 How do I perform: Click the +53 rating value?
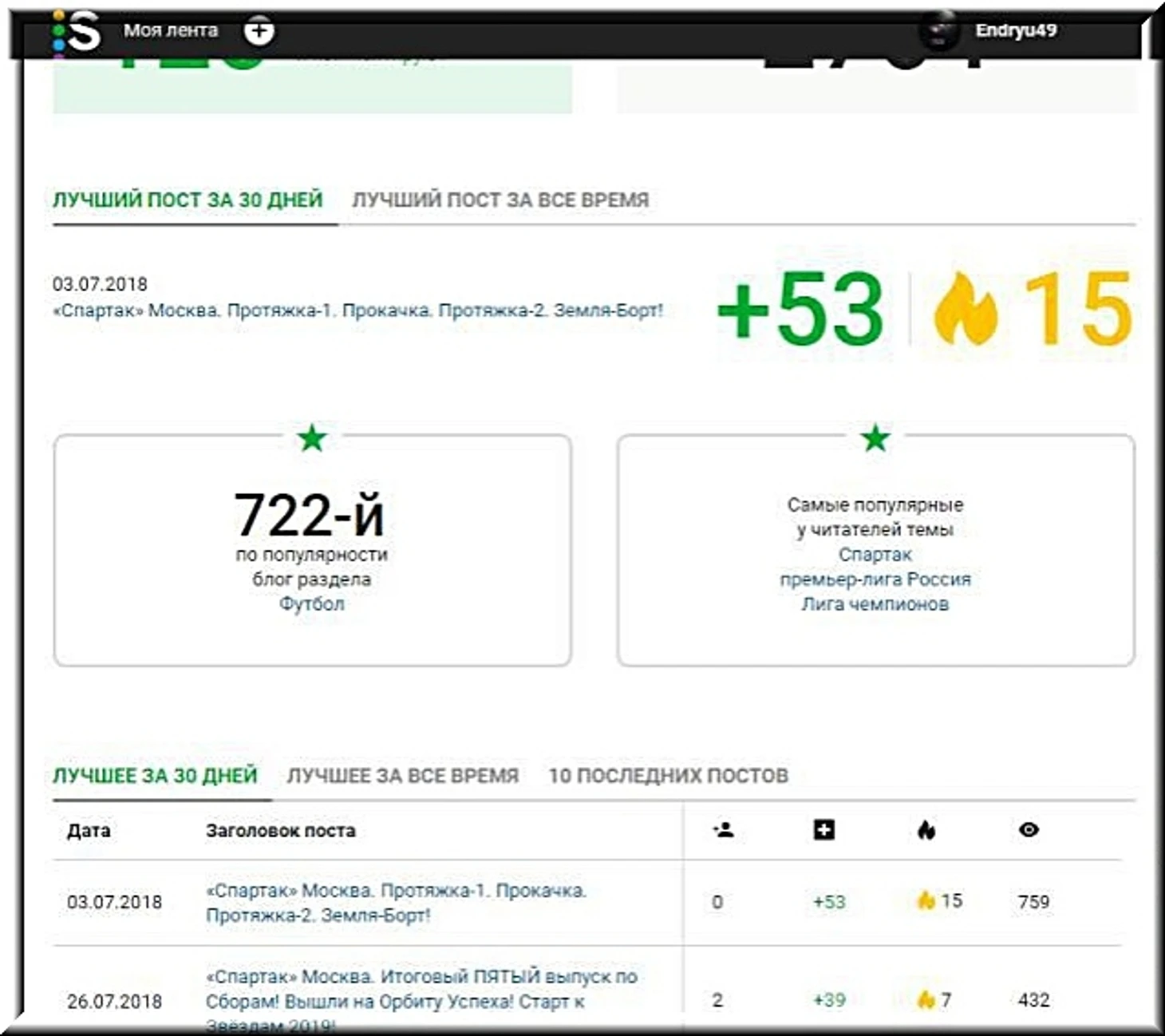tap(800, 309)
